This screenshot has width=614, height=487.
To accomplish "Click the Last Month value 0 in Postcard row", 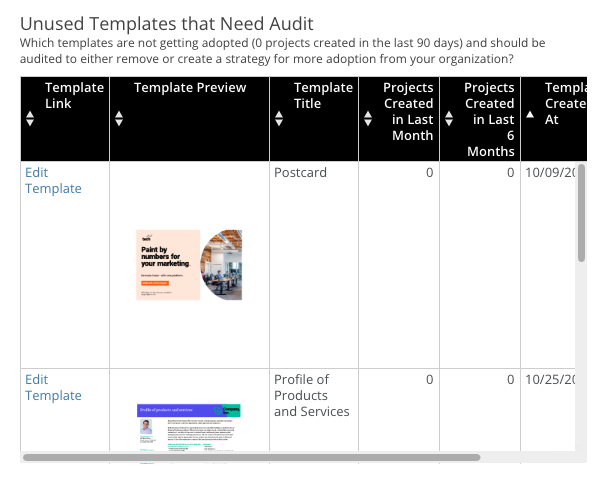I will point(429,173).
